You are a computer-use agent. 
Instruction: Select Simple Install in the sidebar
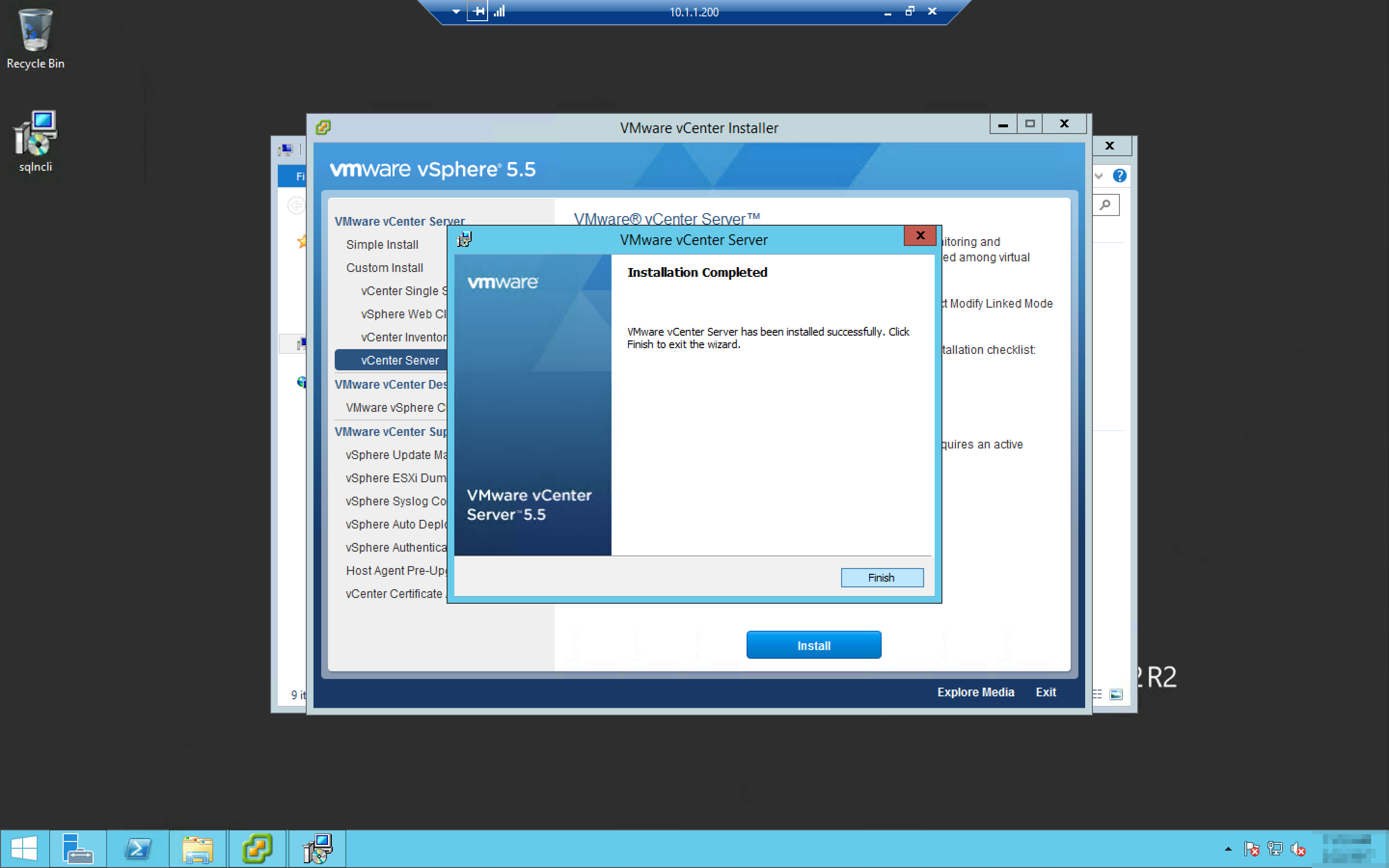pyautogui.click(x=381, y=244)
